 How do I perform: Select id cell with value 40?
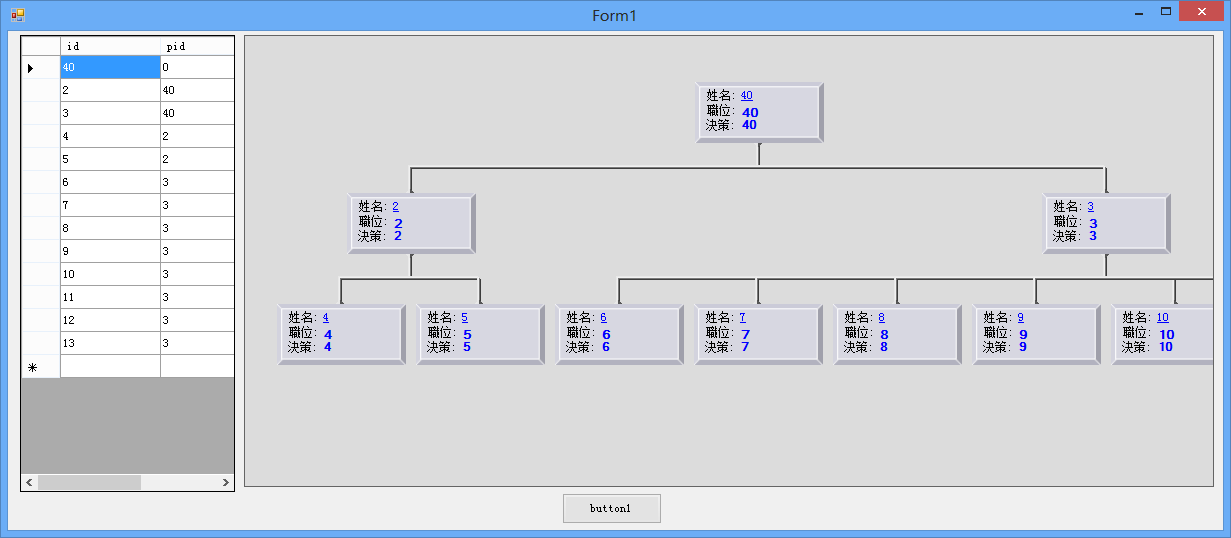[x=110, y=67]
